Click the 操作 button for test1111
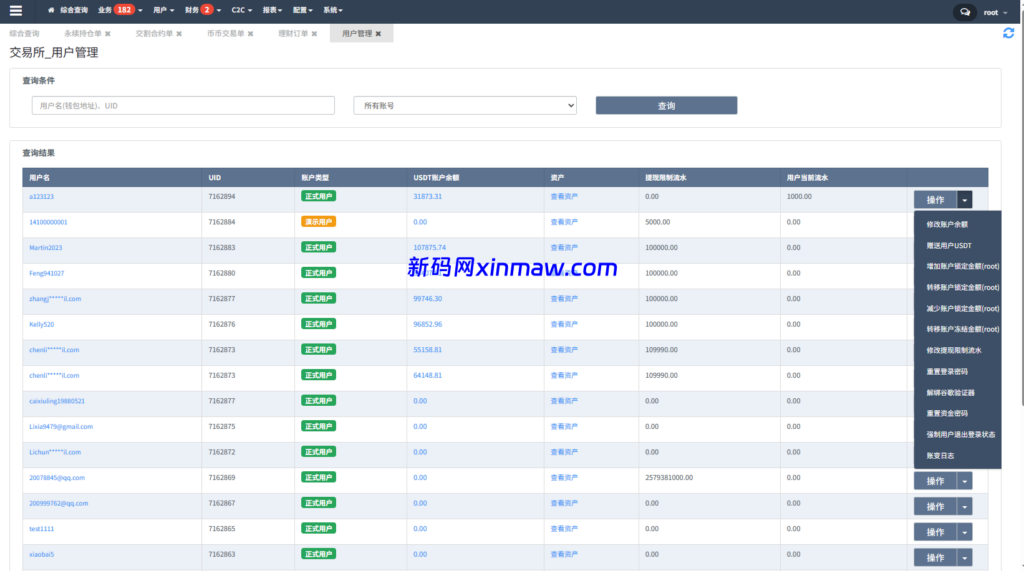 click(935, 532)
